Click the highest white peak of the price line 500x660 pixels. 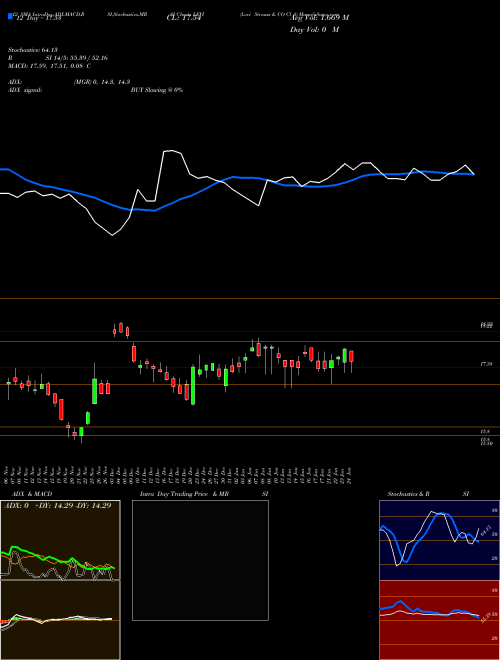point(170,150)
